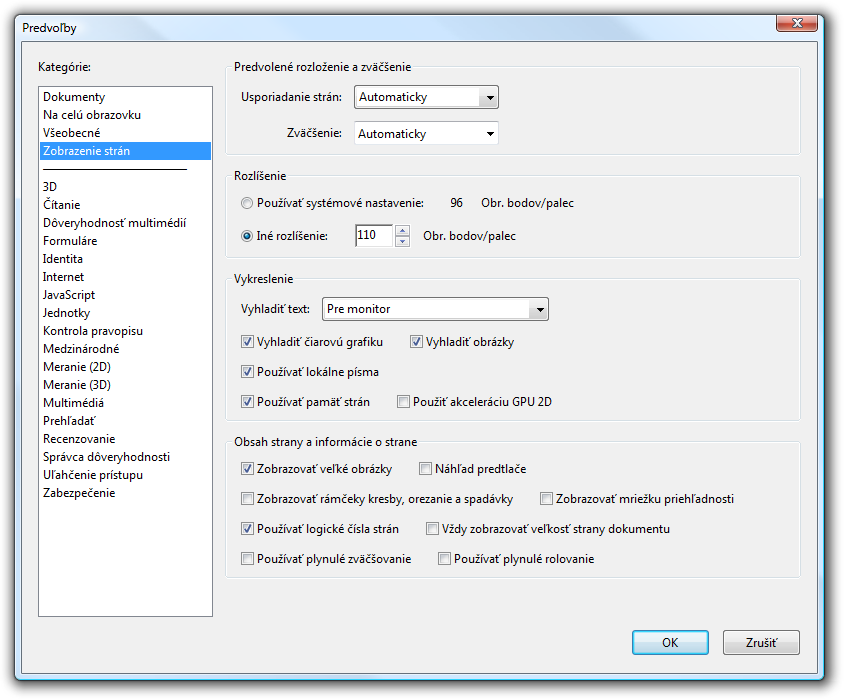Increase resolution value with stepper up arrow
844x699 pixels.
click(402, 231)
